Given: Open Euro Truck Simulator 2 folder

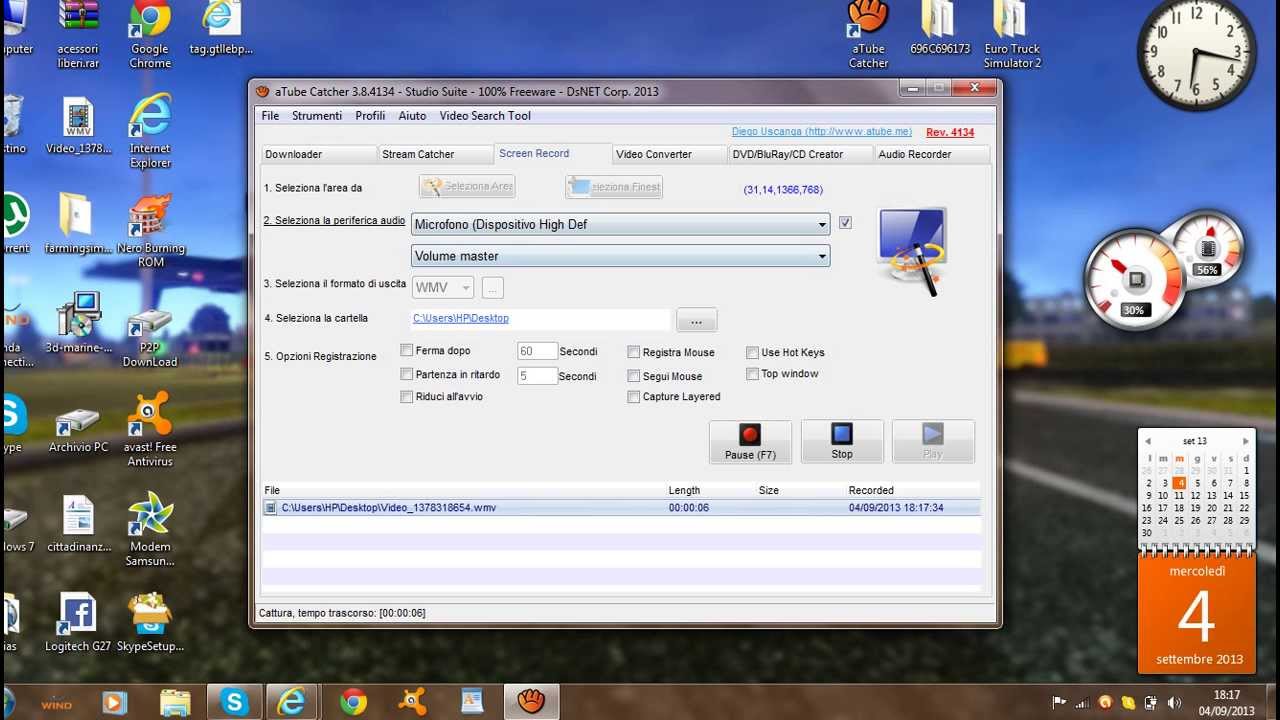Looking at the screenshot, I should tap(1012, 35).
